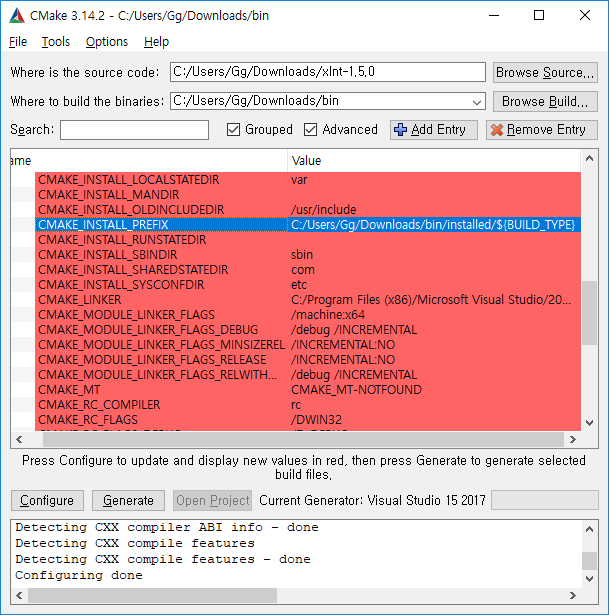Select CMAKE_INSTALL_RUNSTATEDIR entry
Image resolution: width=609 pixels, height=615 pixels.
point(122,240)
